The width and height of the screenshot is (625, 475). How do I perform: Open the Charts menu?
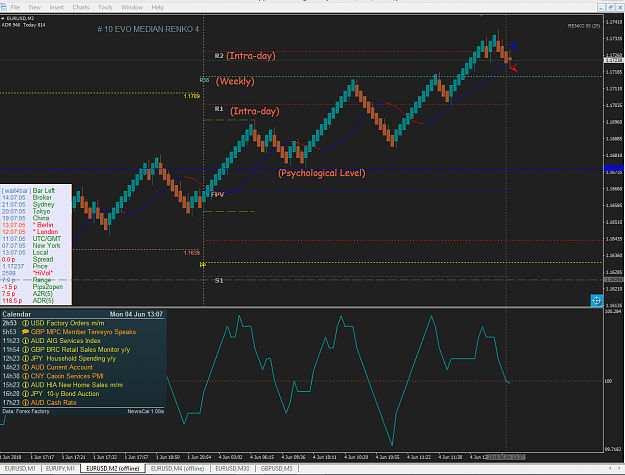click(81, 7)
